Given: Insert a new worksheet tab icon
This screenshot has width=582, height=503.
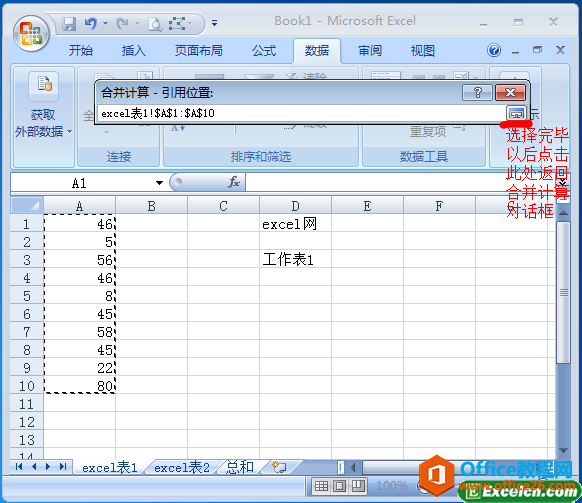Looking at the screenshot, I should click(279, 467).
